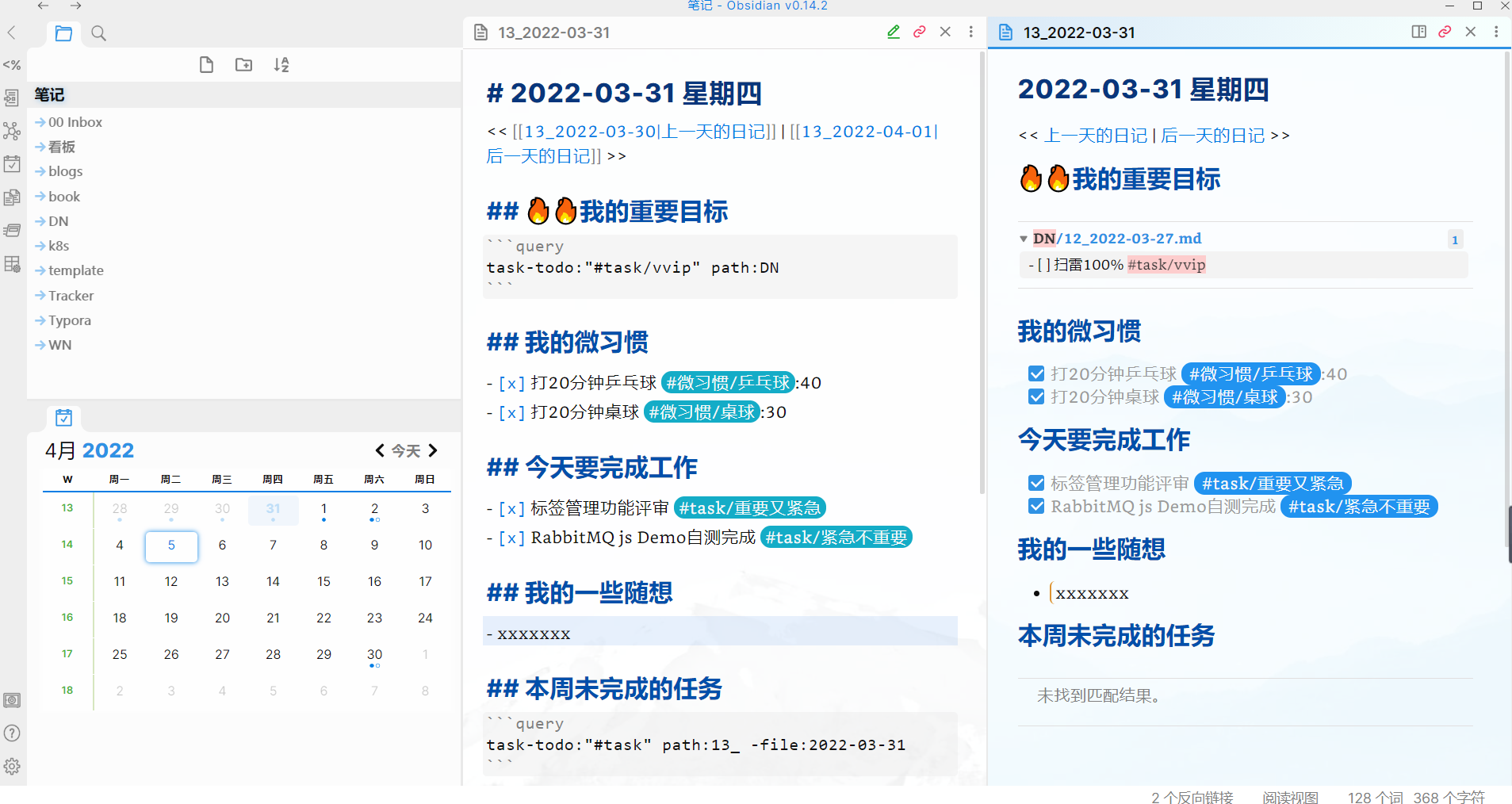
Task: Open more options for left pane
Action: [x=970, y=32]
